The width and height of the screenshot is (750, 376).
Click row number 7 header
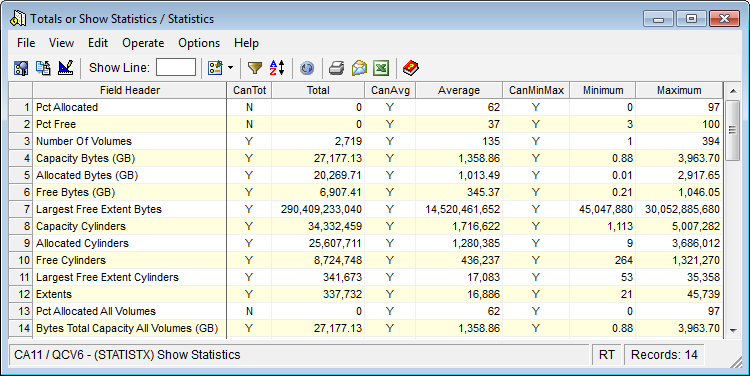[21, 209]
